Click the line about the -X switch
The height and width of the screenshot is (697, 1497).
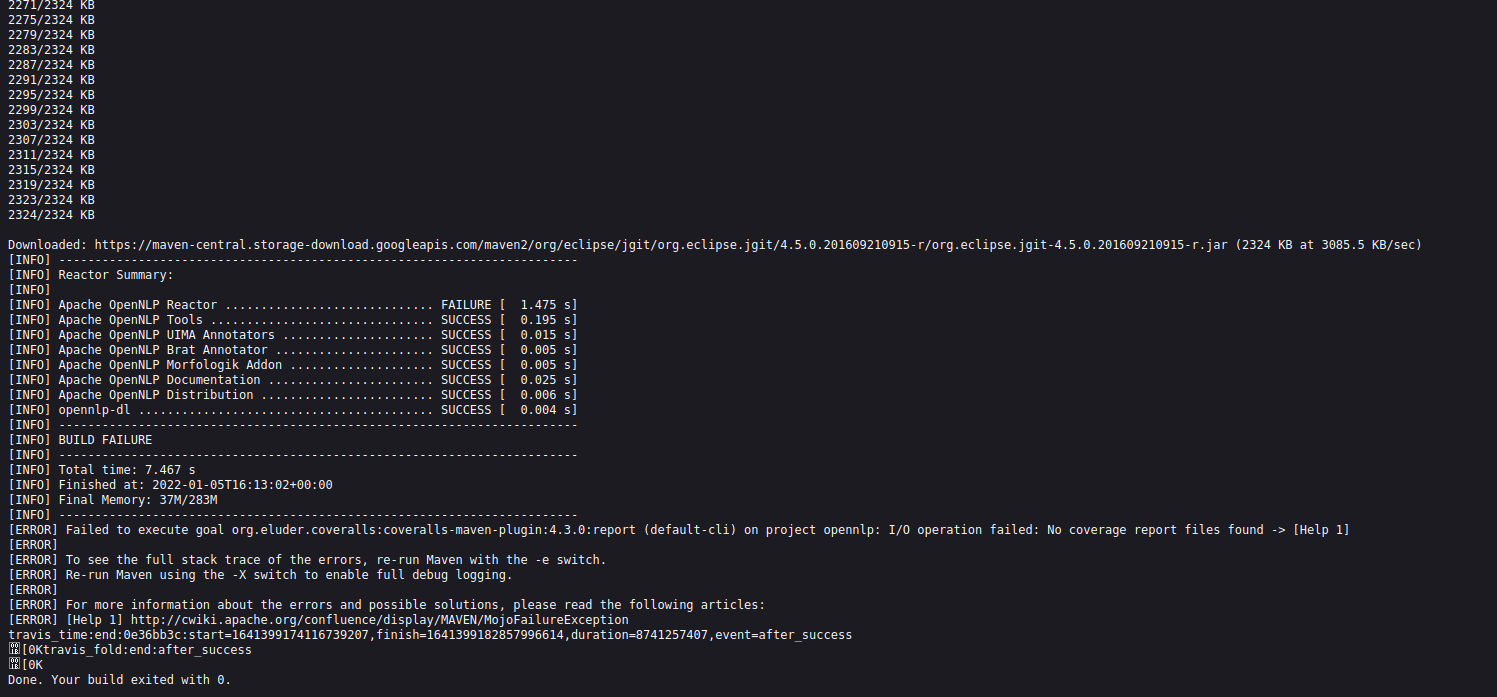point(260,575)
